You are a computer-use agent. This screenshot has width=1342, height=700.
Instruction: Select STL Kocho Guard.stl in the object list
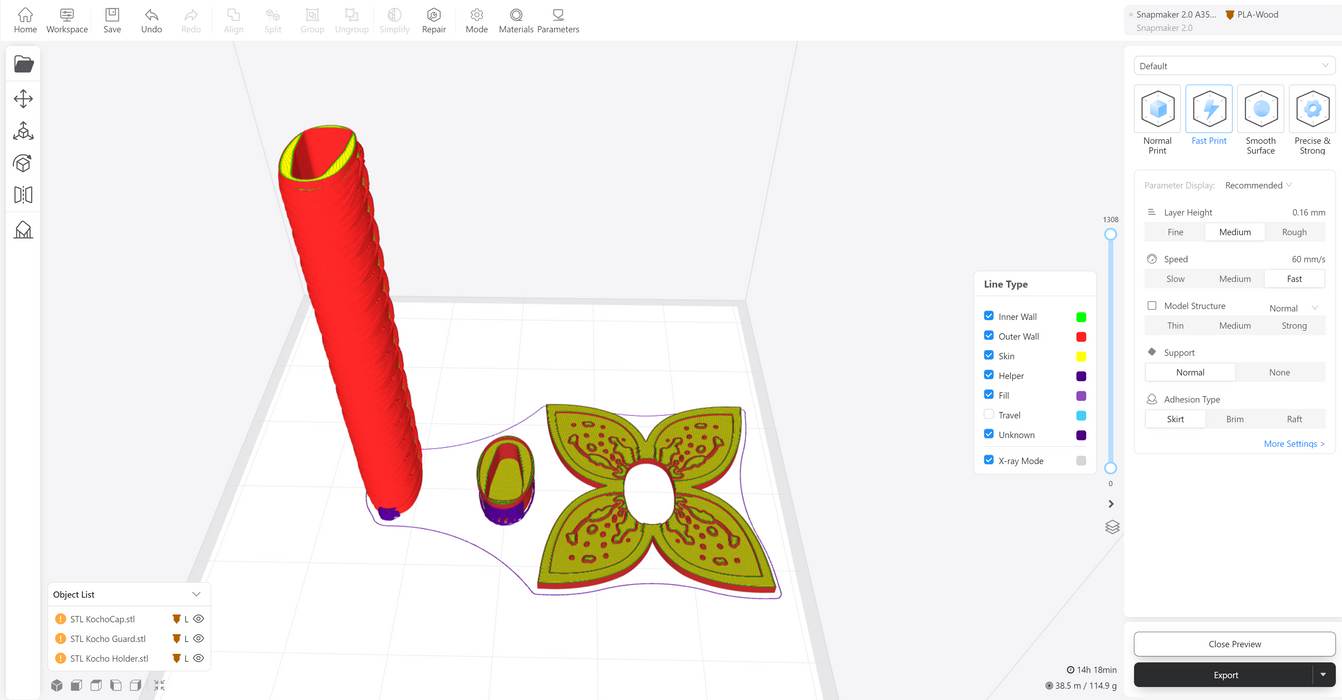click(108, 639)
